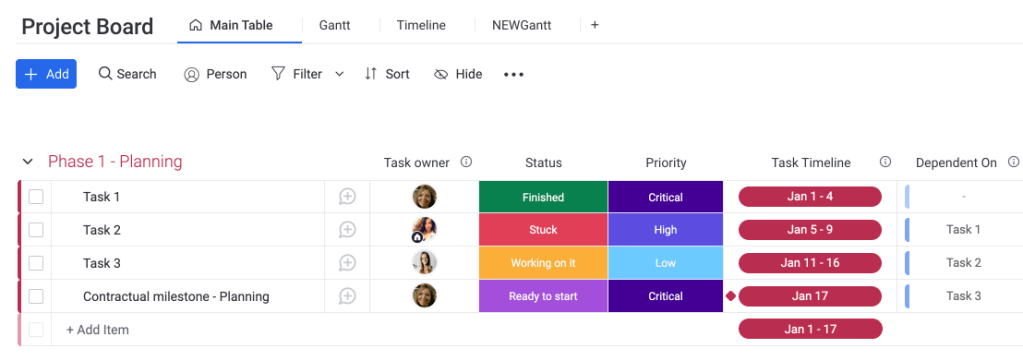Open the Sort options
The height and width of the screenshot is (361, 1023).
pos(387,74)
